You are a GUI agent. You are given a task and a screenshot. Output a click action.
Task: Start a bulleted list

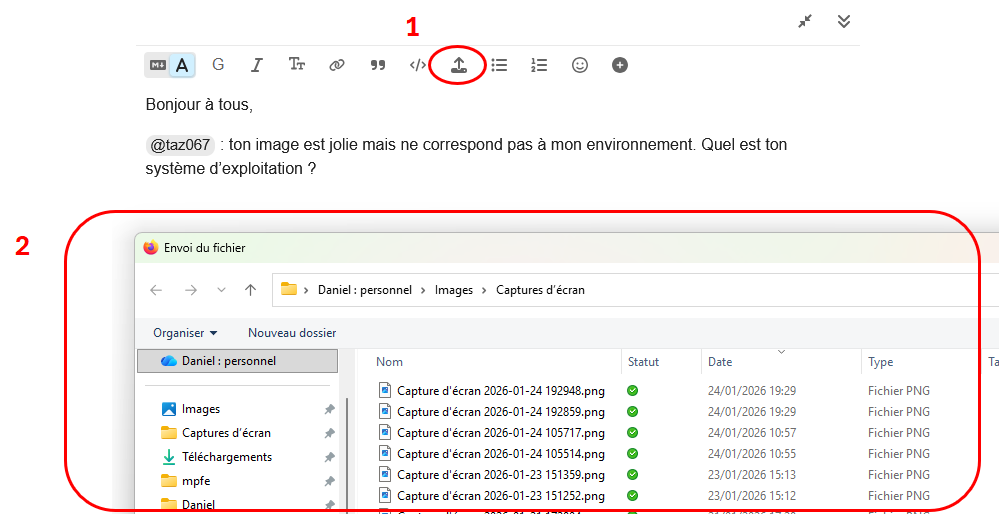pyautogui.click(x=499, y=65)
